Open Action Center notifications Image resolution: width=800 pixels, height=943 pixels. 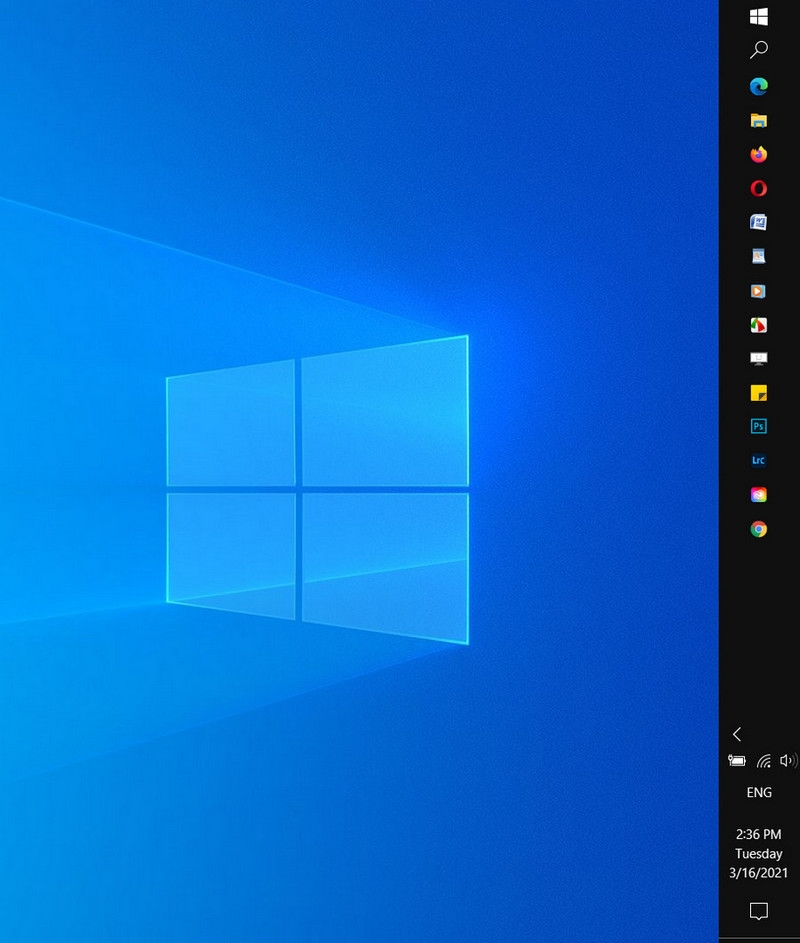(758, 911)
